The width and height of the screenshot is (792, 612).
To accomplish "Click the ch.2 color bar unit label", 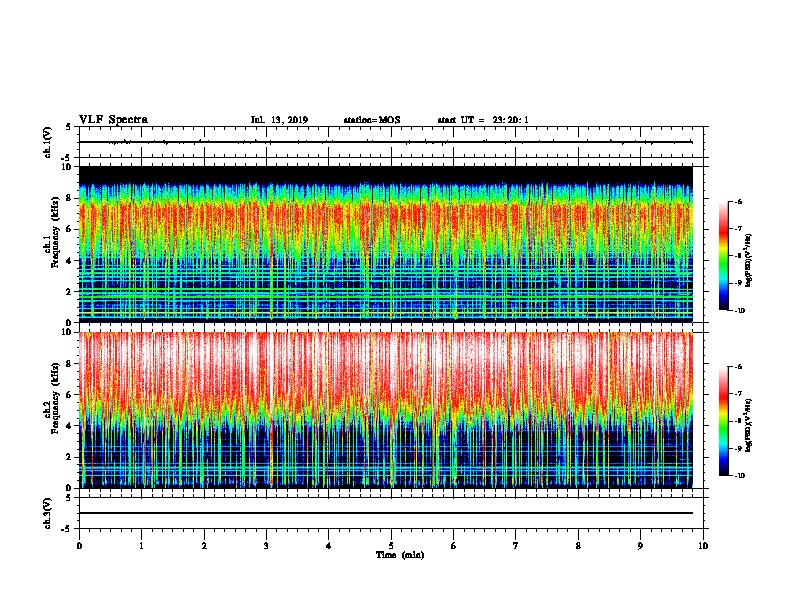I will coord(748,426).
